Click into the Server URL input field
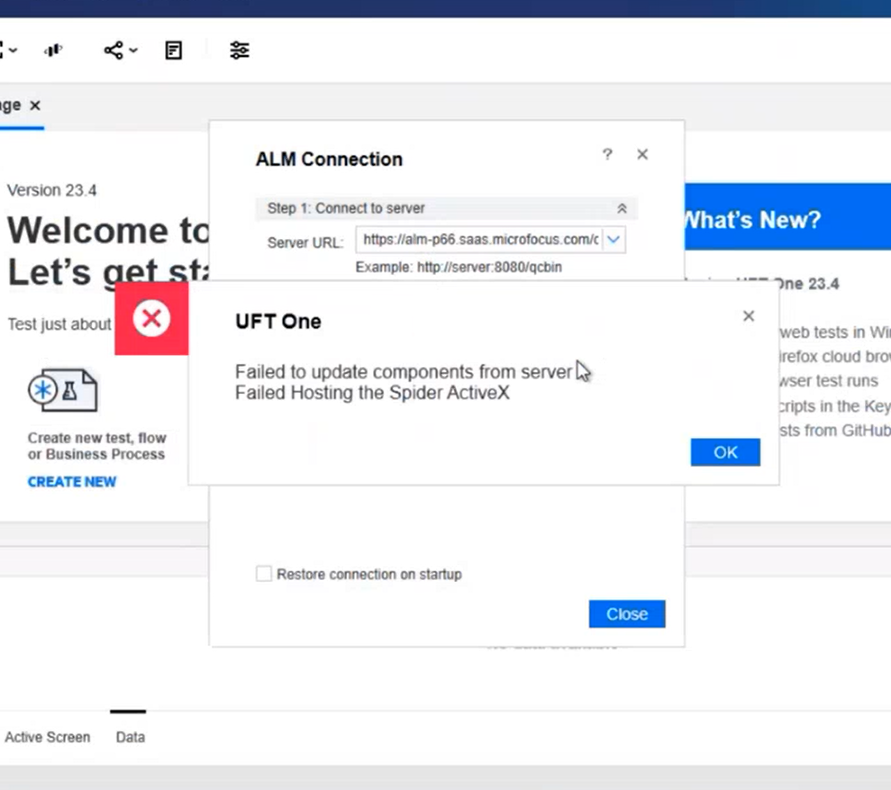Image resolution: width=891 pixels, height=790 pixels. coord(479,240)
